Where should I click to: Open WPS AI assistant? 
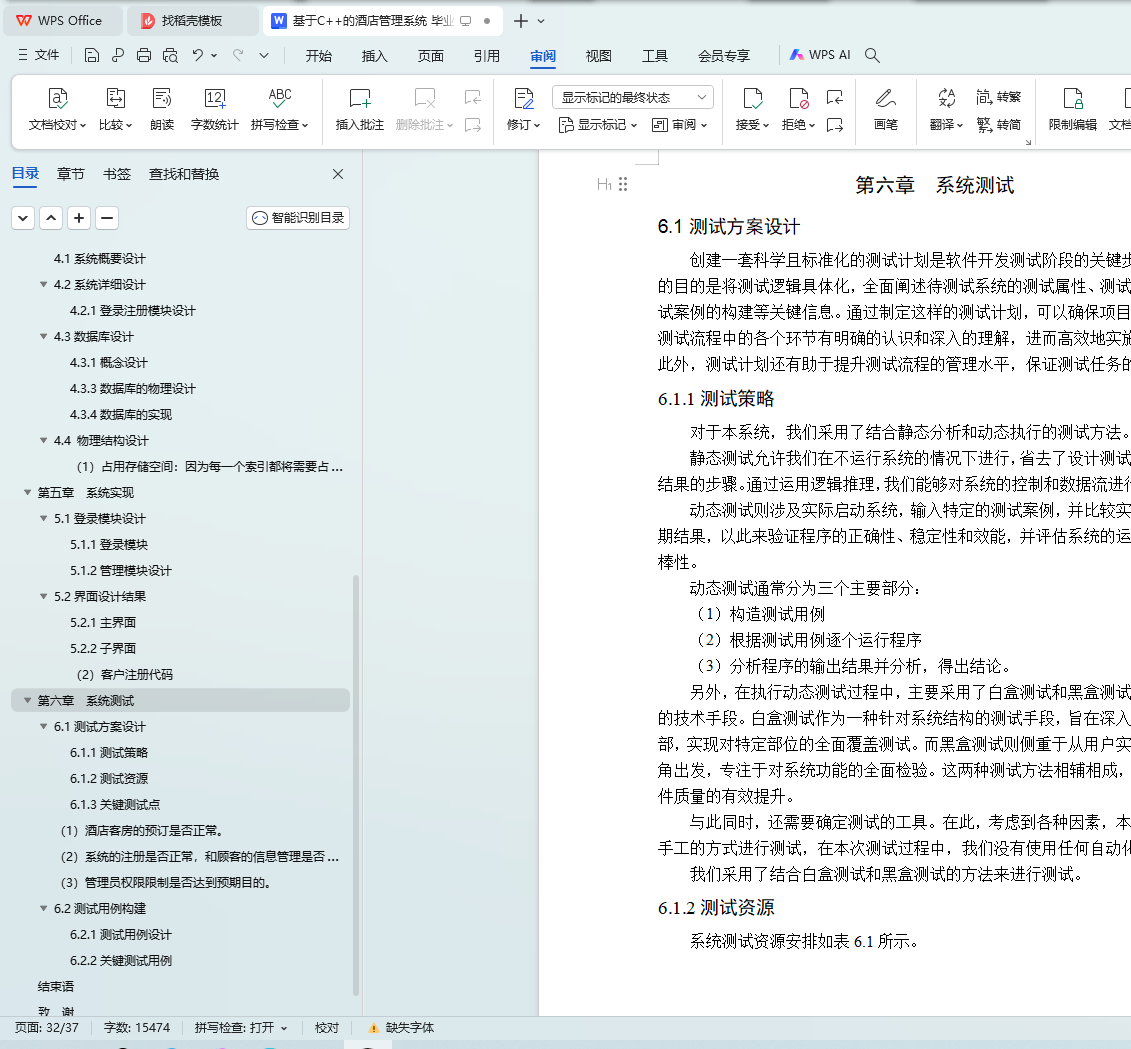(820, 55)
